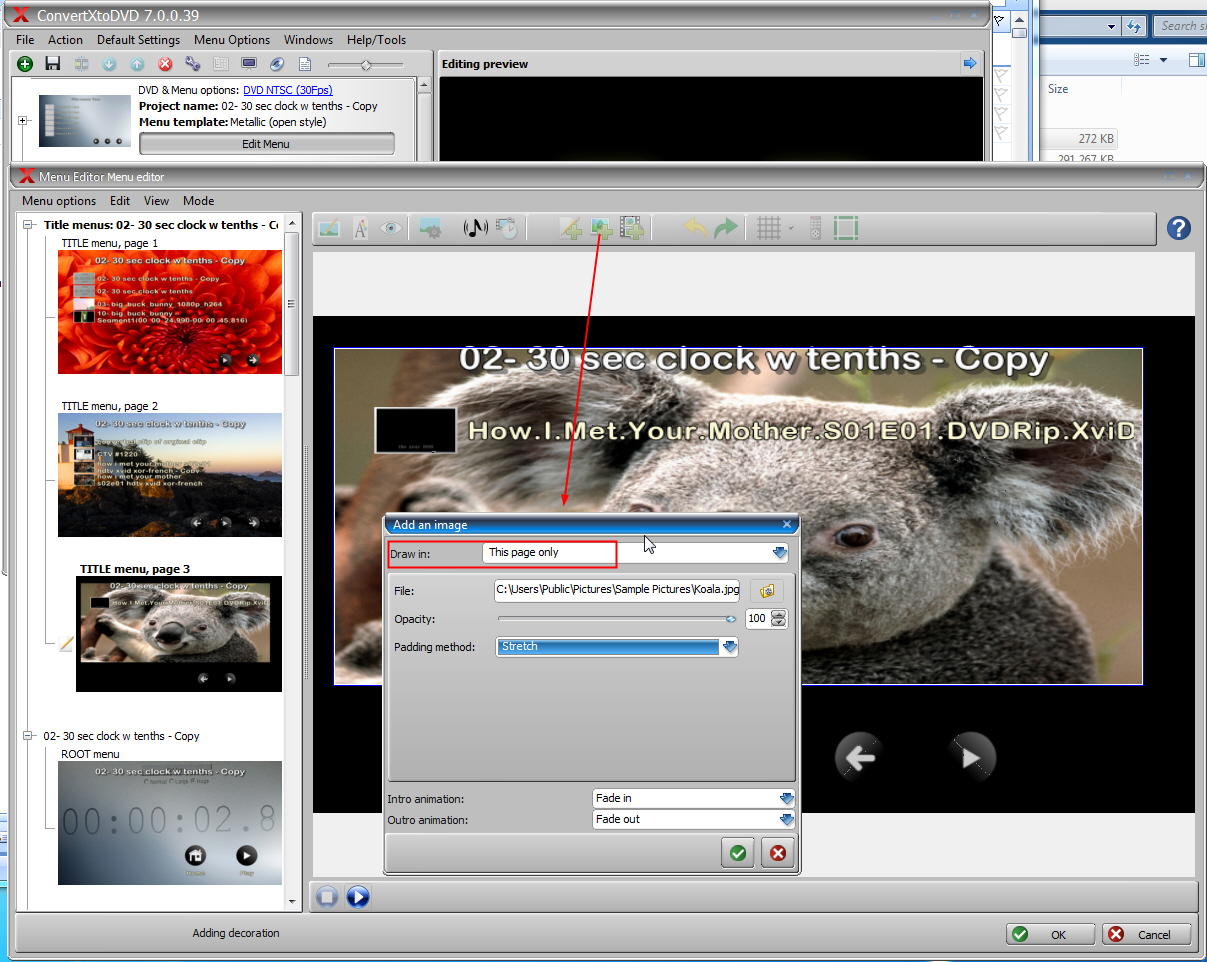This screenshot has height=962, width=1207.
Task: Click the stop button below the preview
Action: [x=326, y=897]
